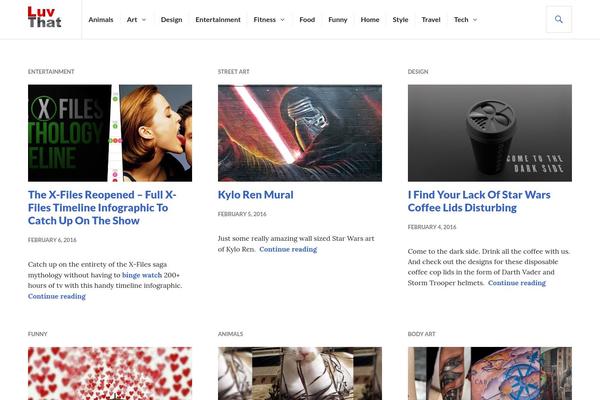600x400 pixels.
Task: Expand the Fitness menu chevron
Action: tap(282, 20)
